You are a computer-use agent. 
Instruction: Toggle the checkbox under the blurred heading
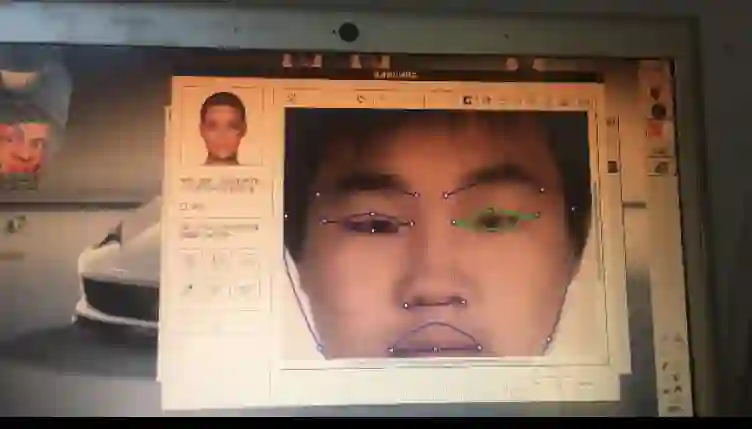183,206
